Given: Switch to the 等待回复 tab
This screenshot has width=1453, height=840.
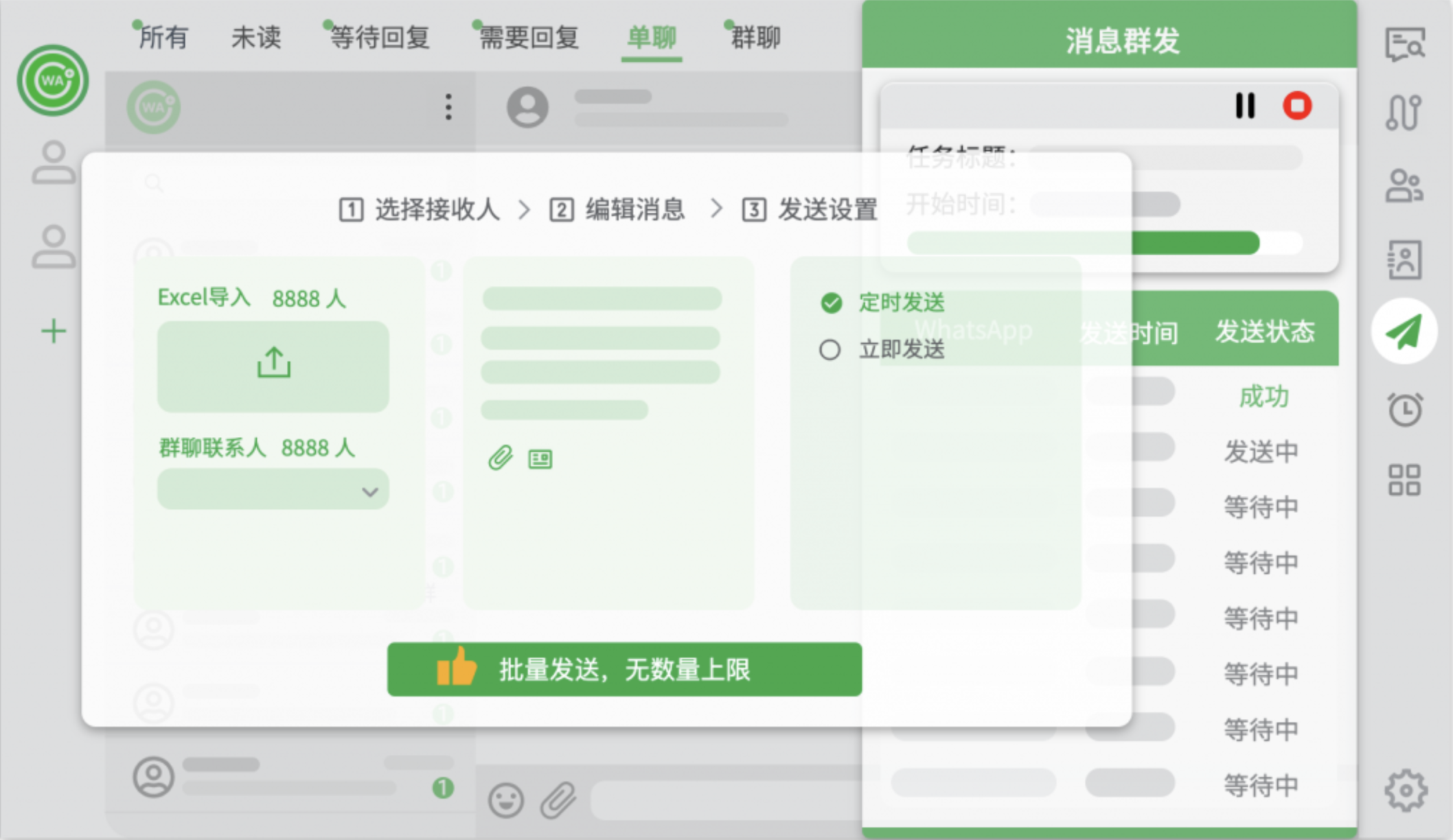Looking at the screenshot, I should click(380, 38).
